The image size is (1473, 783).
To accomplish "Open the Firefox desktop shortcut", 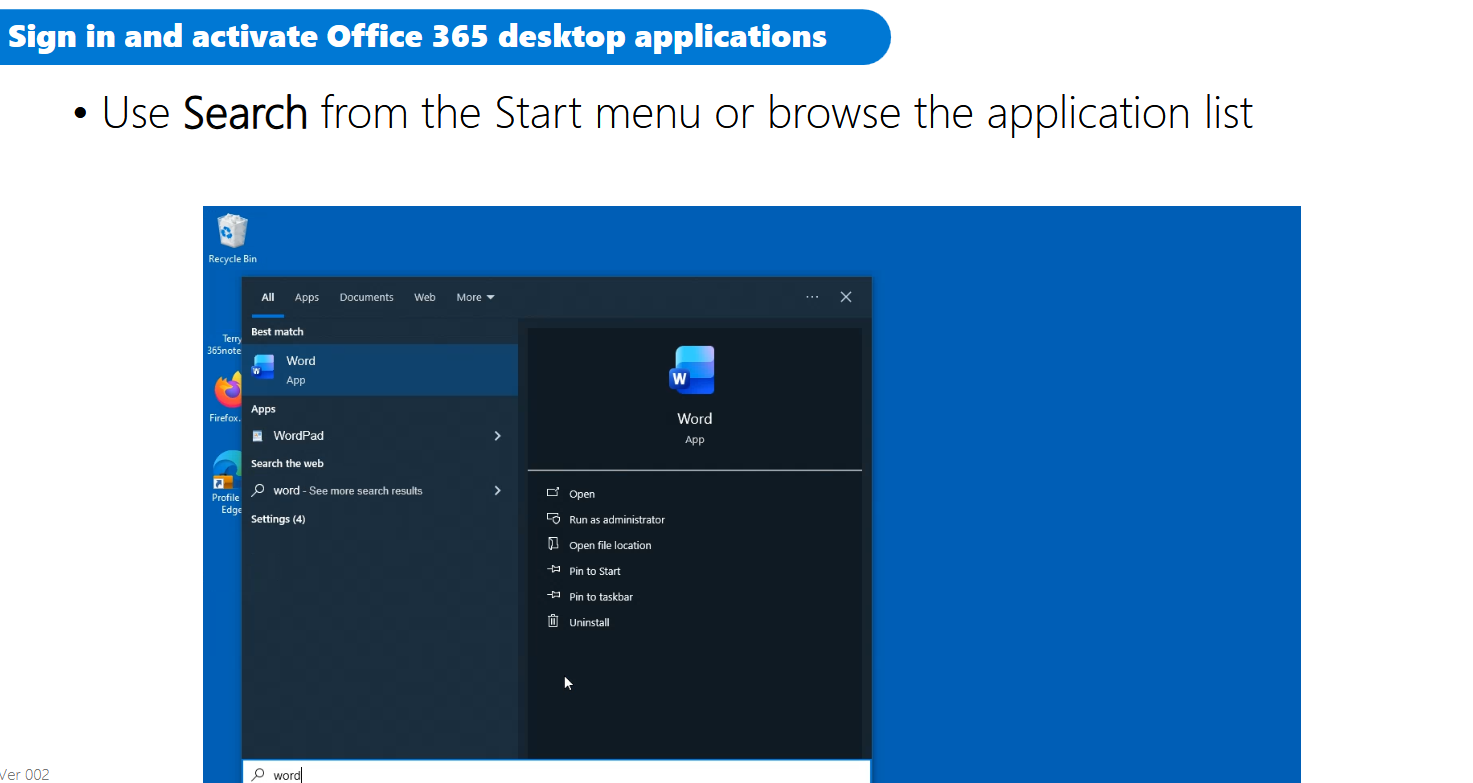I will click(228, 398).
